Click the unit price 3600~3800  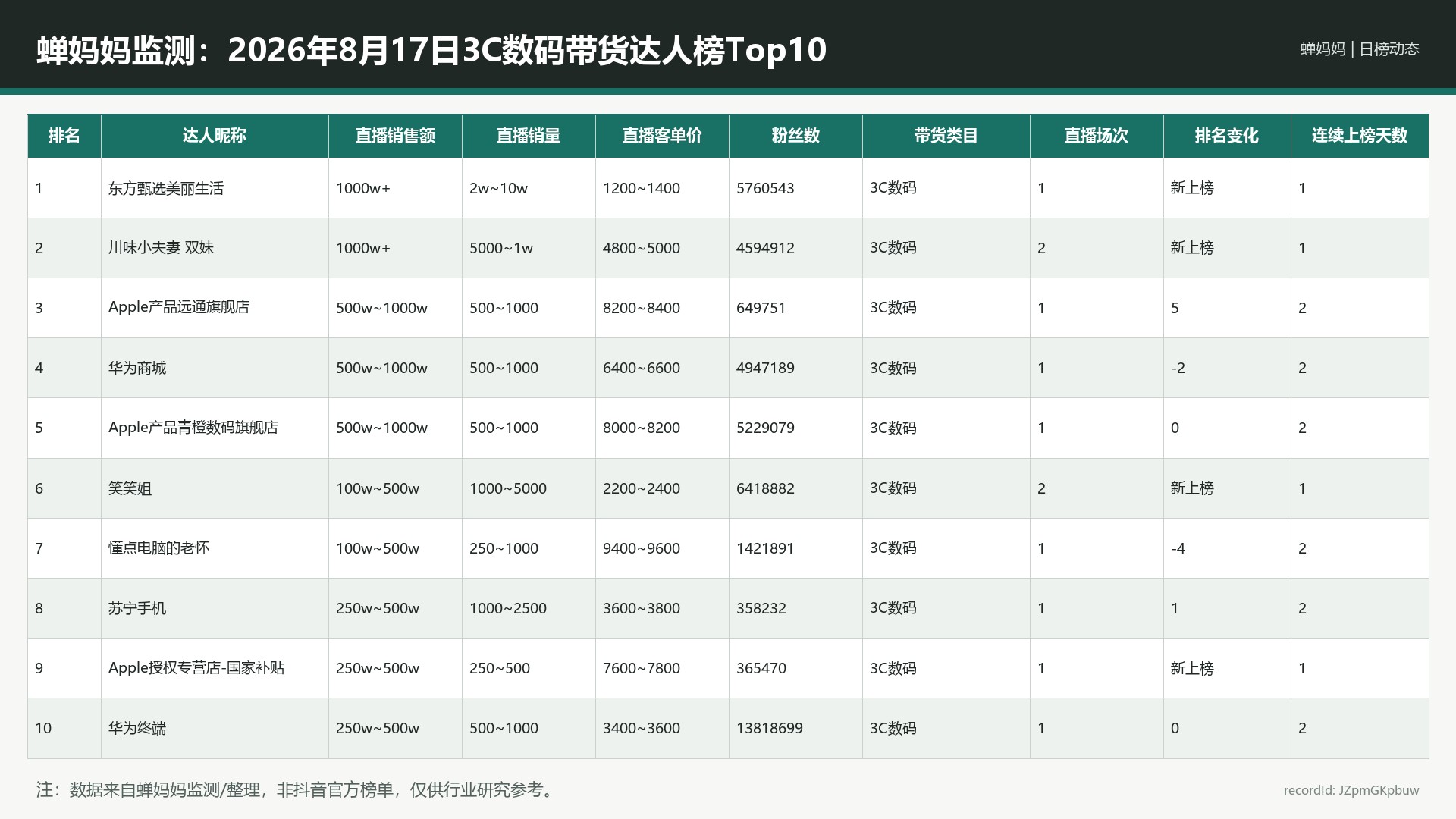click(642, 608)
